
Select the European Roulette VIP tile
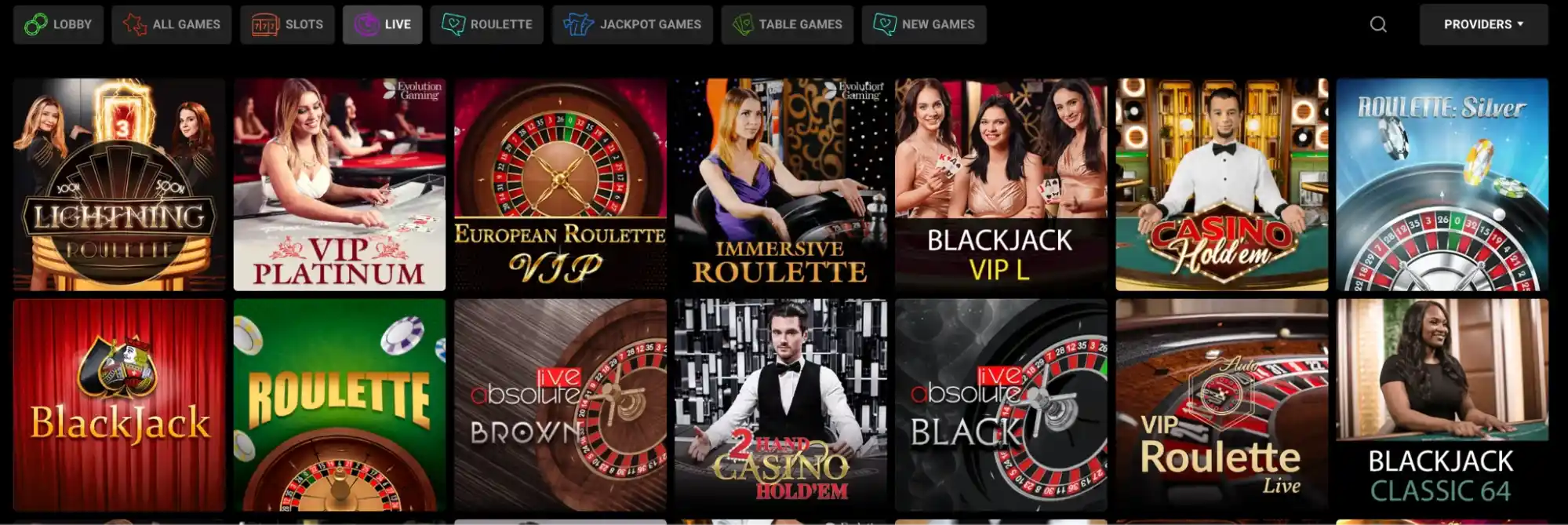coord(560,184)
